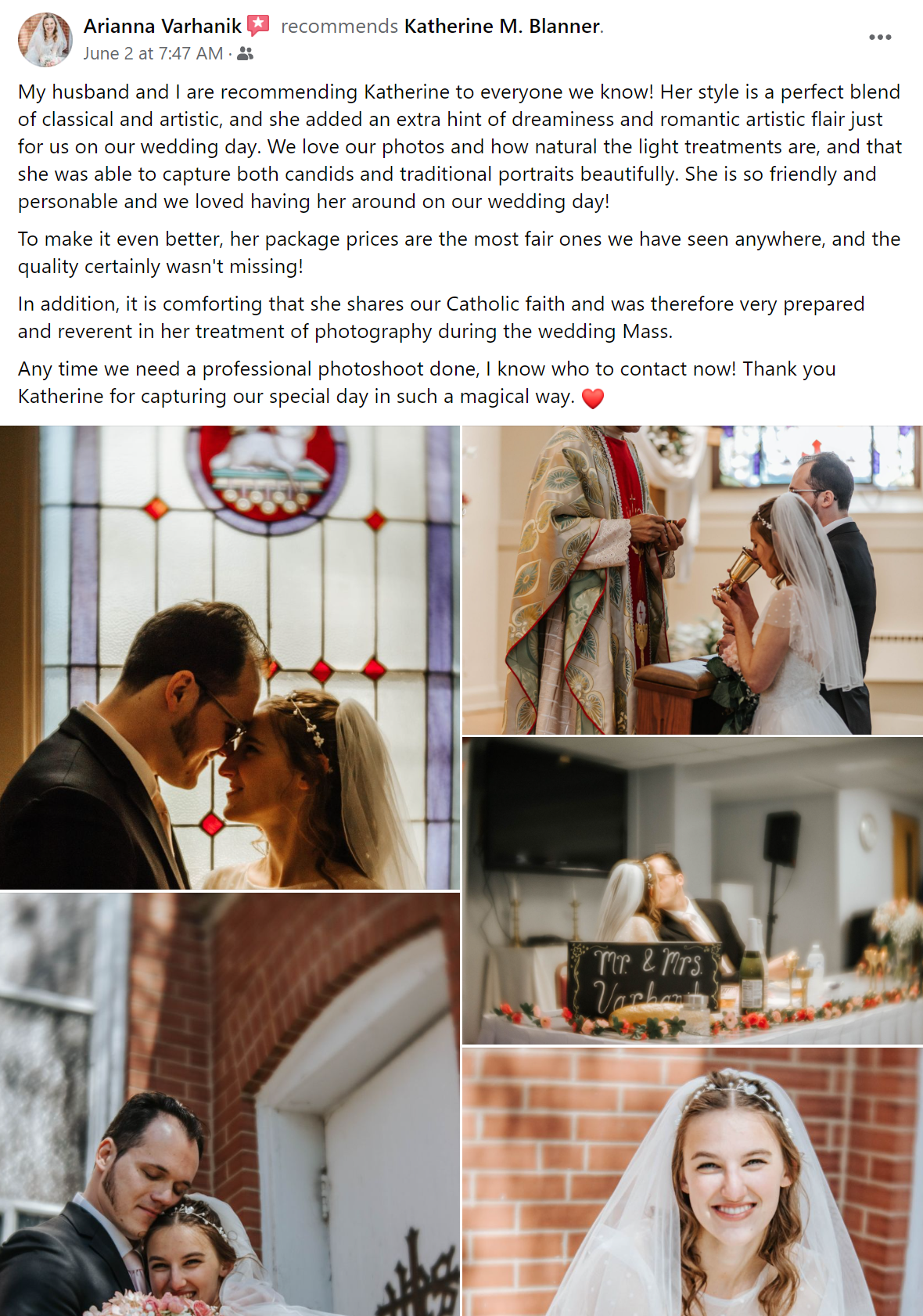Click the red heart emoji ending the post

click(593, 398)
